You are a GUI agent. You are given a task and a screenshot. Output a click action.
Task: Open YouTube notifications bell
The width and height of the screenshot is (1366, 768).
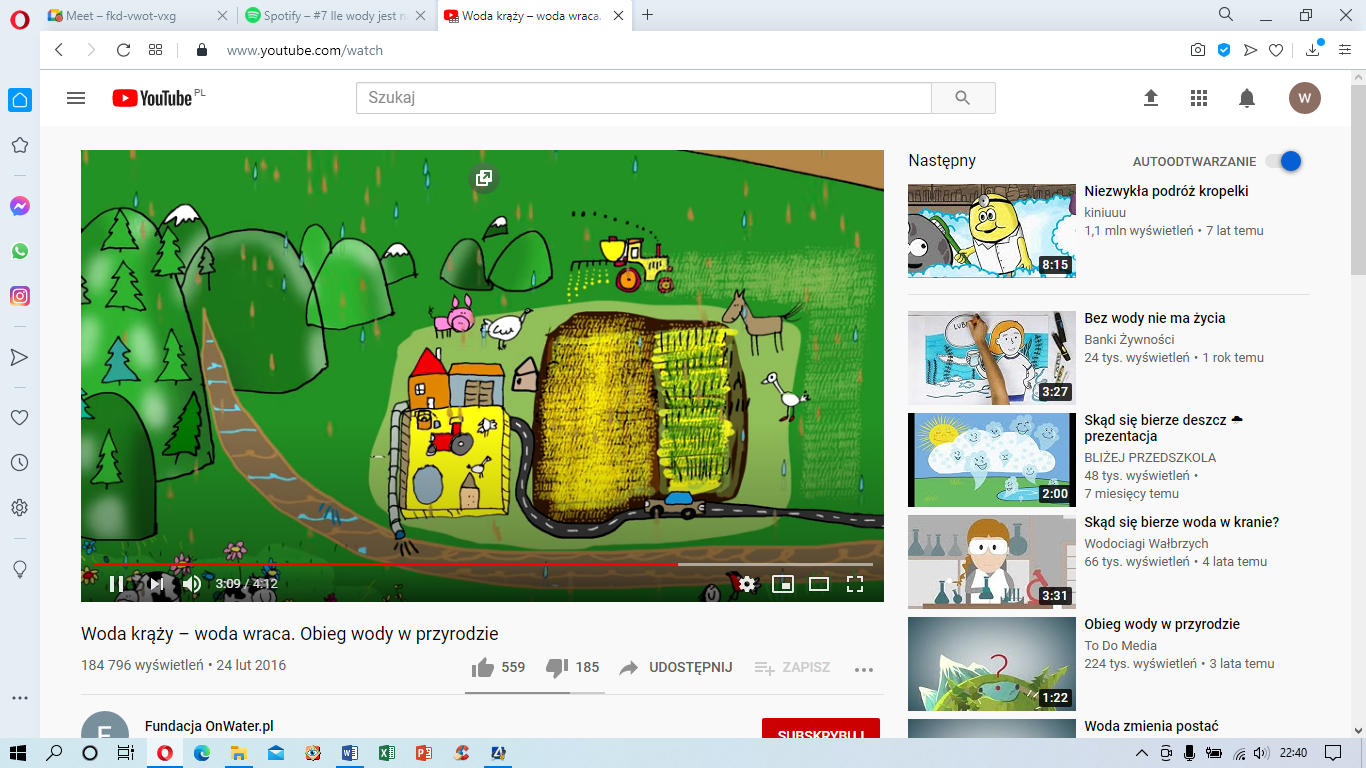(x=1247, y=98)
